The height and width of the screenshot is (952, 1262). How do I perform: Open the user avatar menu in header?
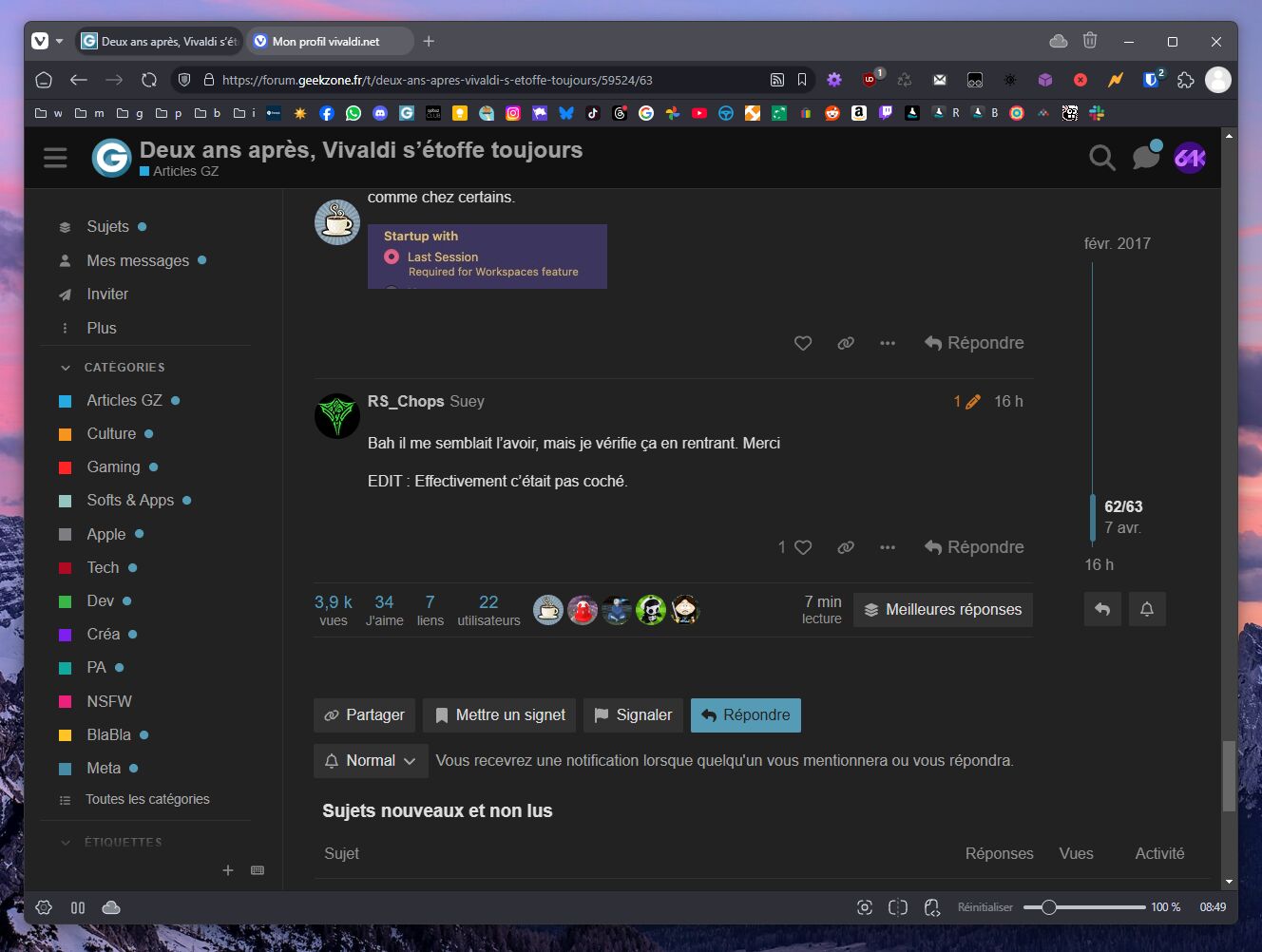point(1191,158)
